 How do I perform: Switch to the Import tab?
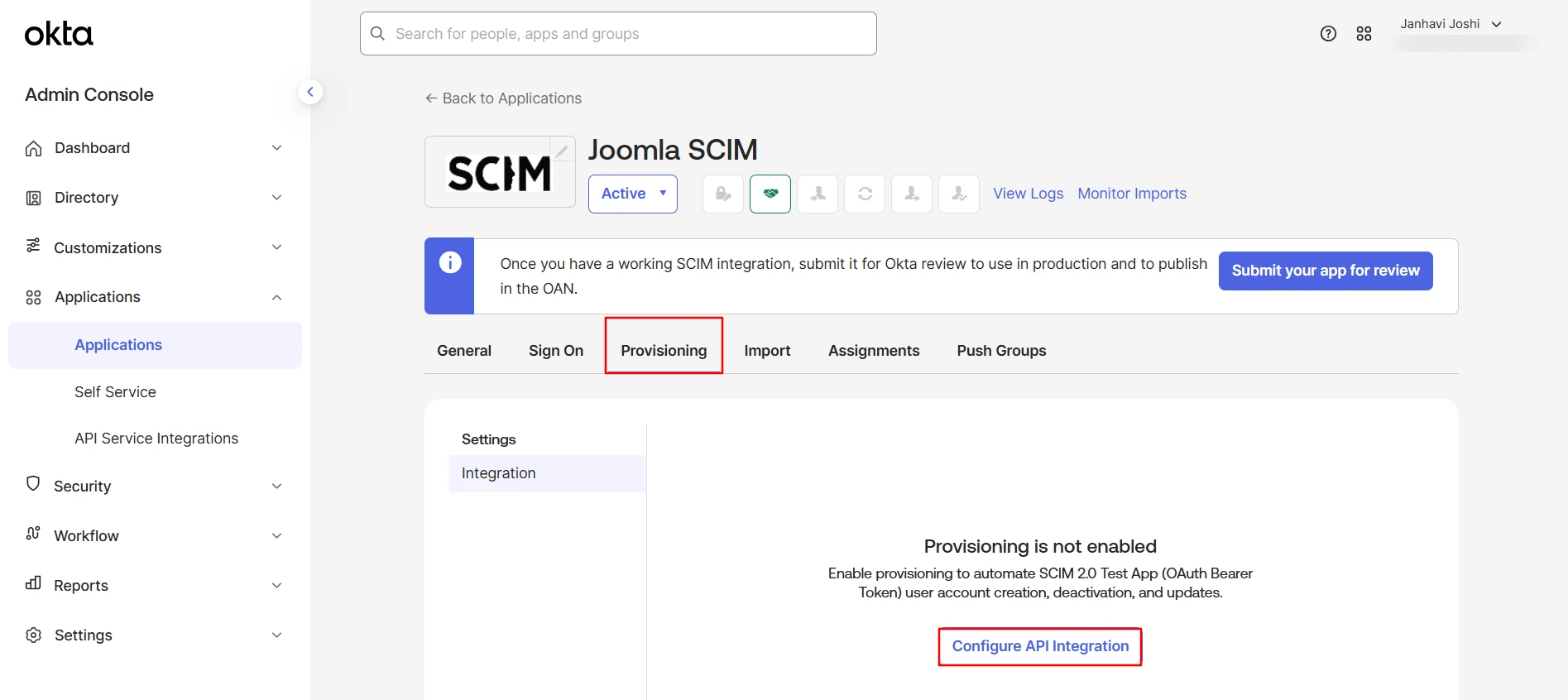coord(767,351)
